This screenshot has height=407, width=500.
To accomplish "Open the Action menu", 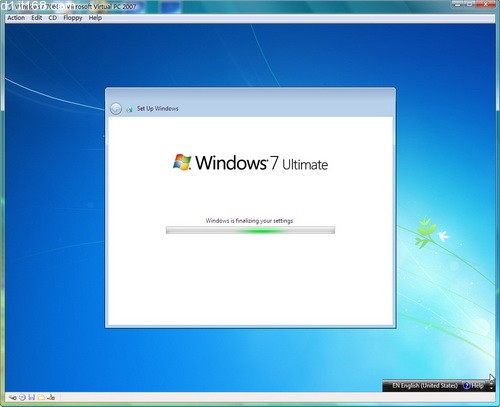I will click(x=16, y=18).
